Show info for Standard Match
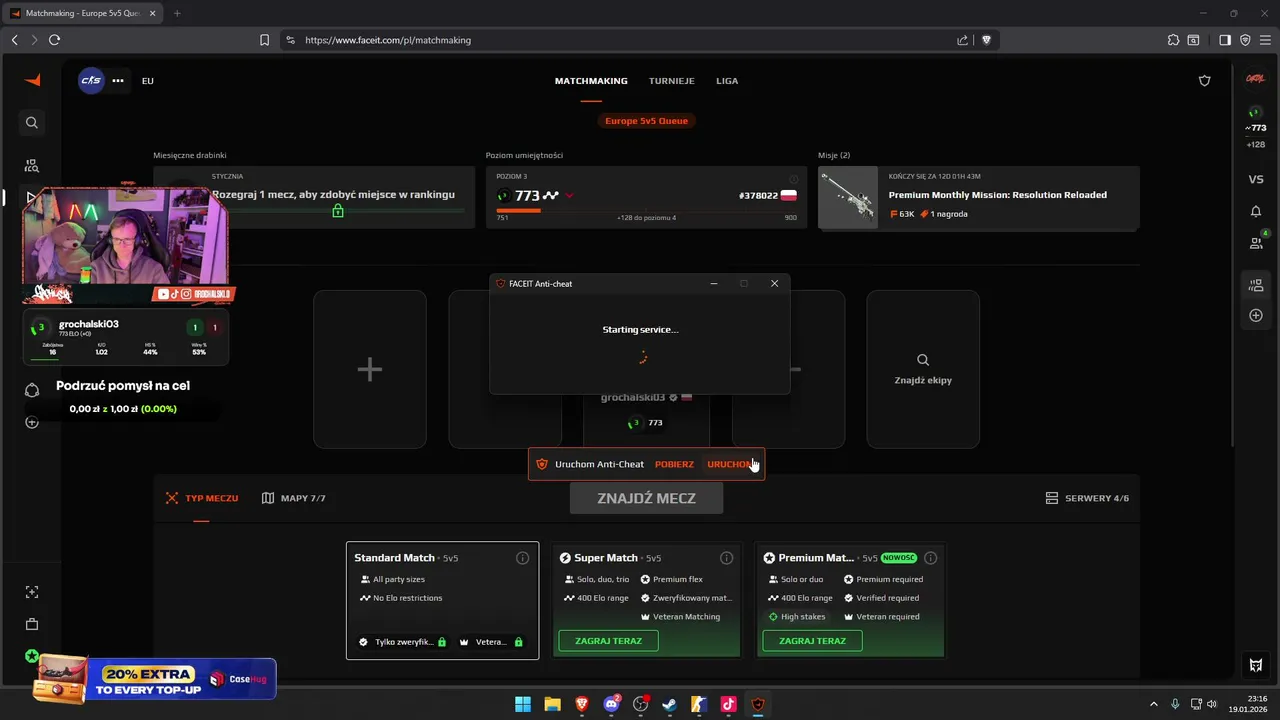The width and height of the screenshot is (1280, 720). point(522,558)
